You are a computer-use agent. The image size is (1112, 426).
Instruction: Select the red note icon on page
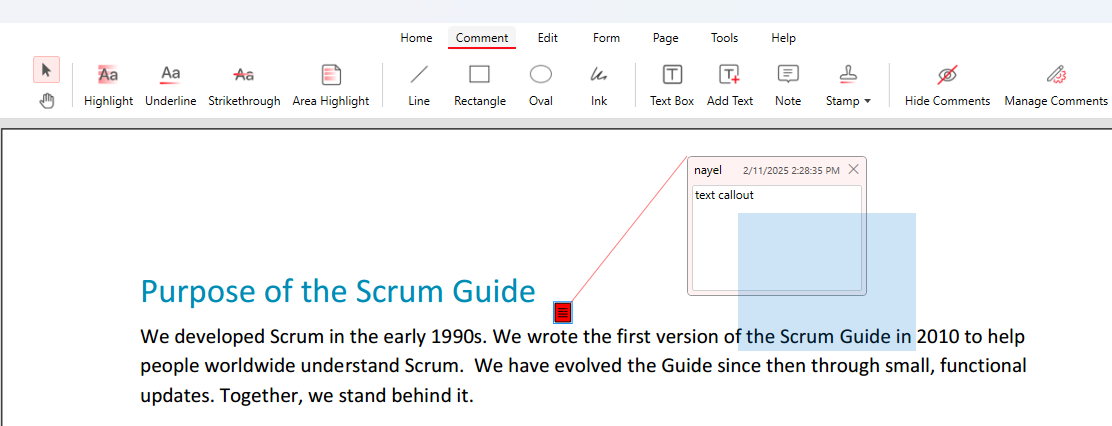click(x=563, y=312)
